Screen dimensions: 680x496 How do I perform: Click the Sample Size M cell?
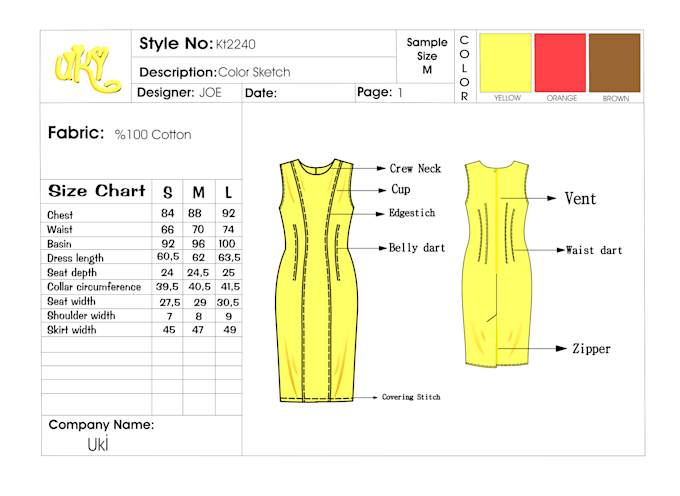(427, 56)
